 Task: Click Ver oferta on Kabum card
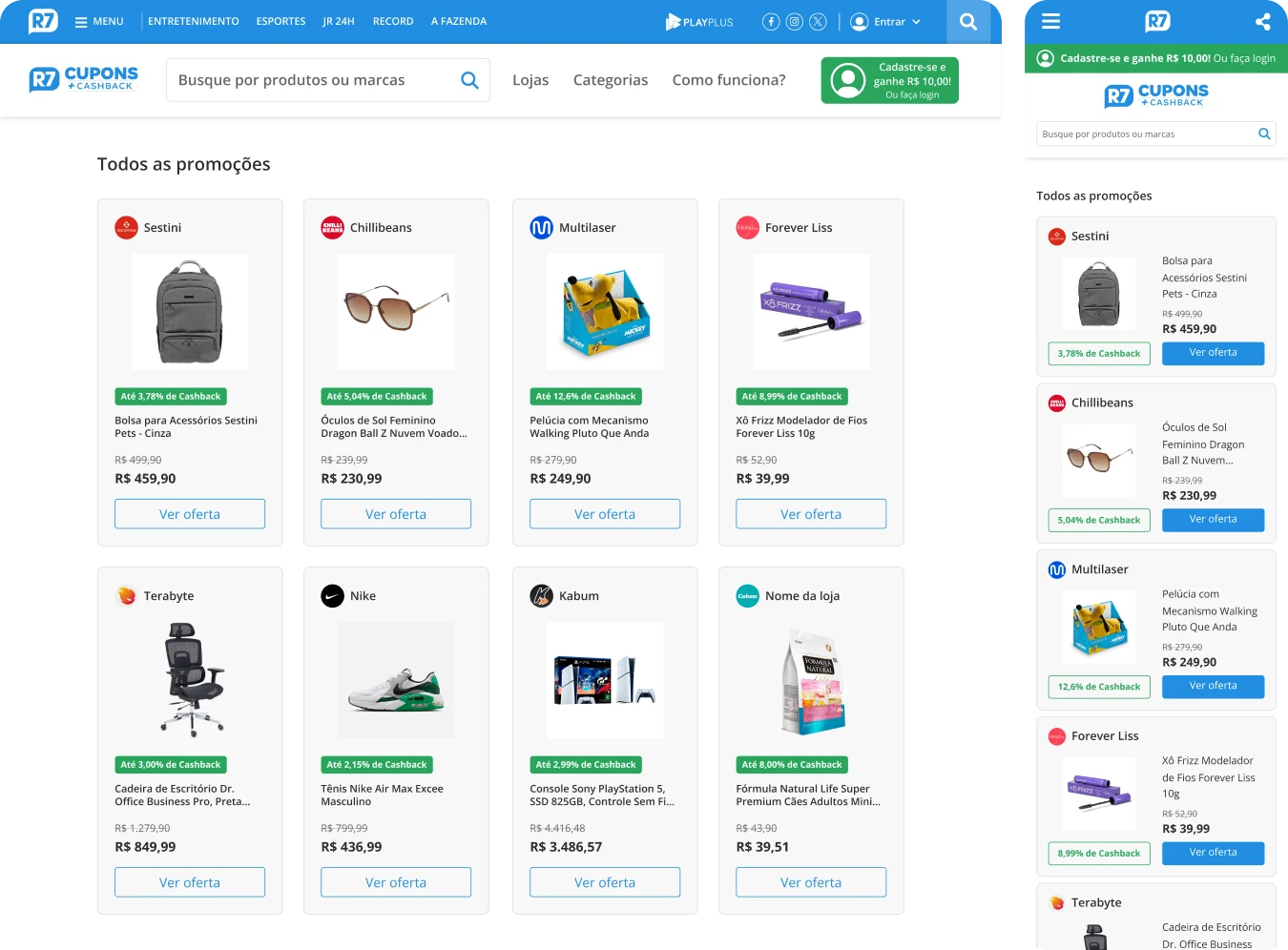click(605, 882)
